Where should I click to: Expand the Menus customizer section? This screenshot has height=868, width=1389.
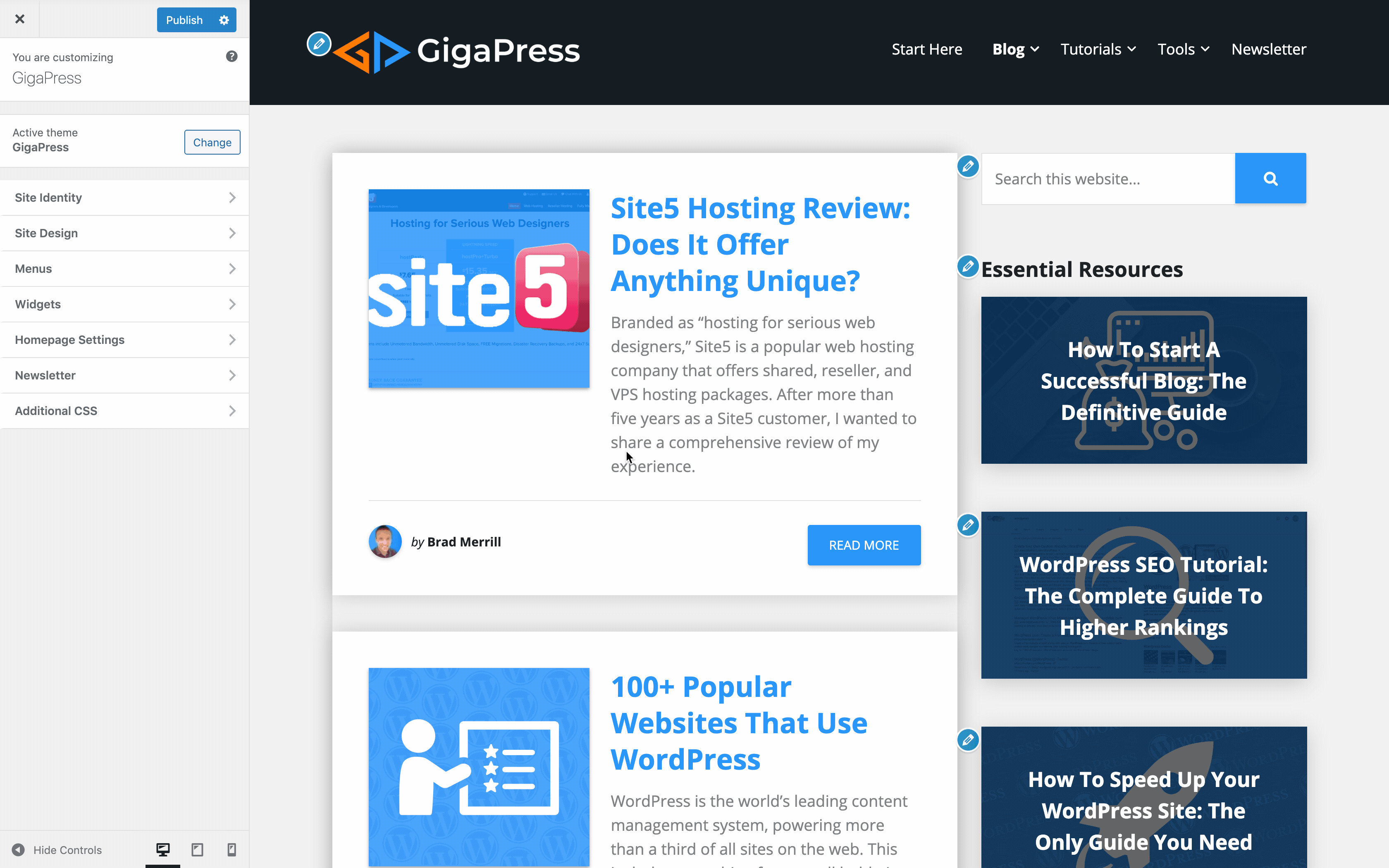pos(124,268)
